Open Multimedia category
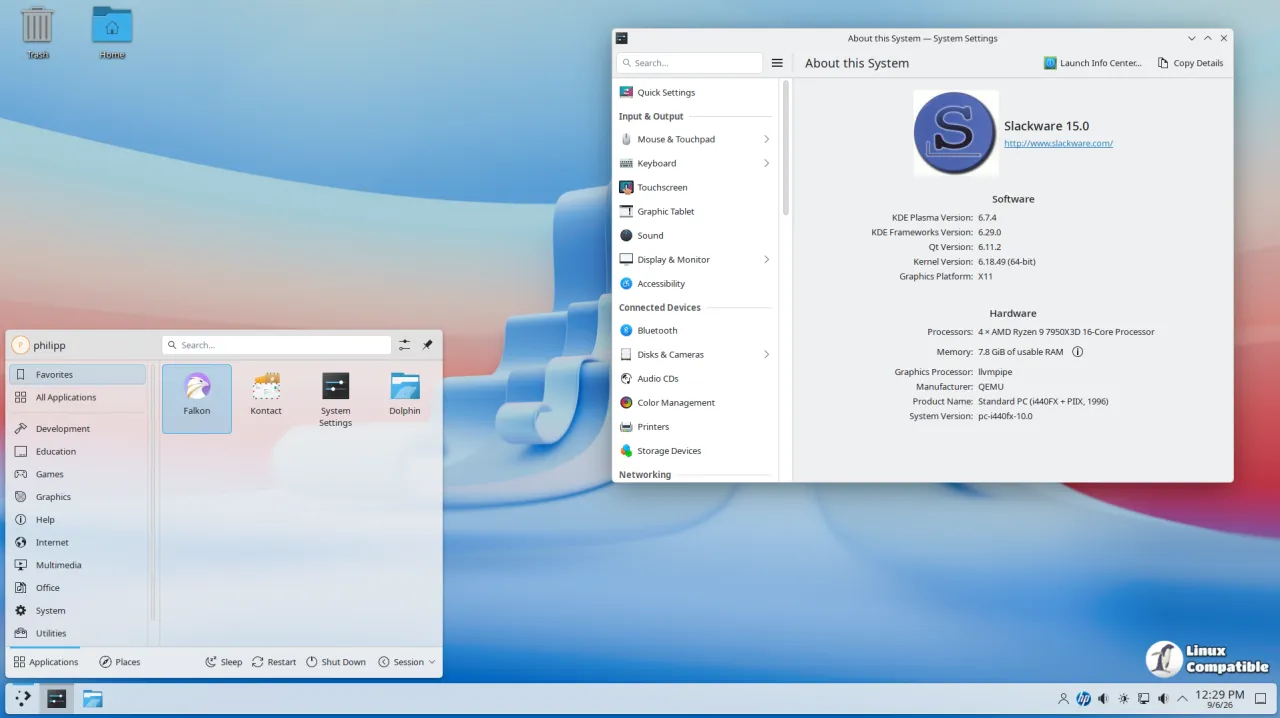 [x=78, y=565]
